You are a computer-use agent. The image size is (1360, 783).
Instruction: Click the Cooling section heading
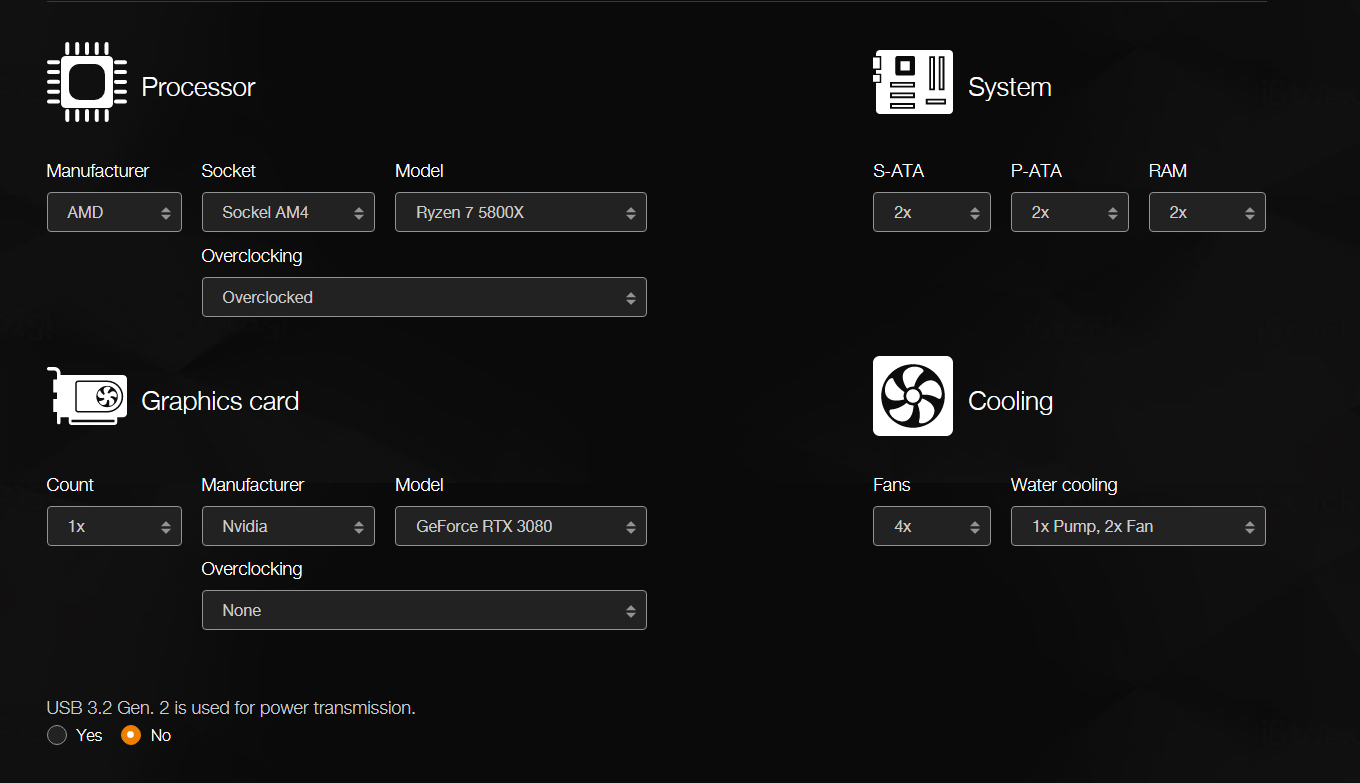(x=1010, y=401)
